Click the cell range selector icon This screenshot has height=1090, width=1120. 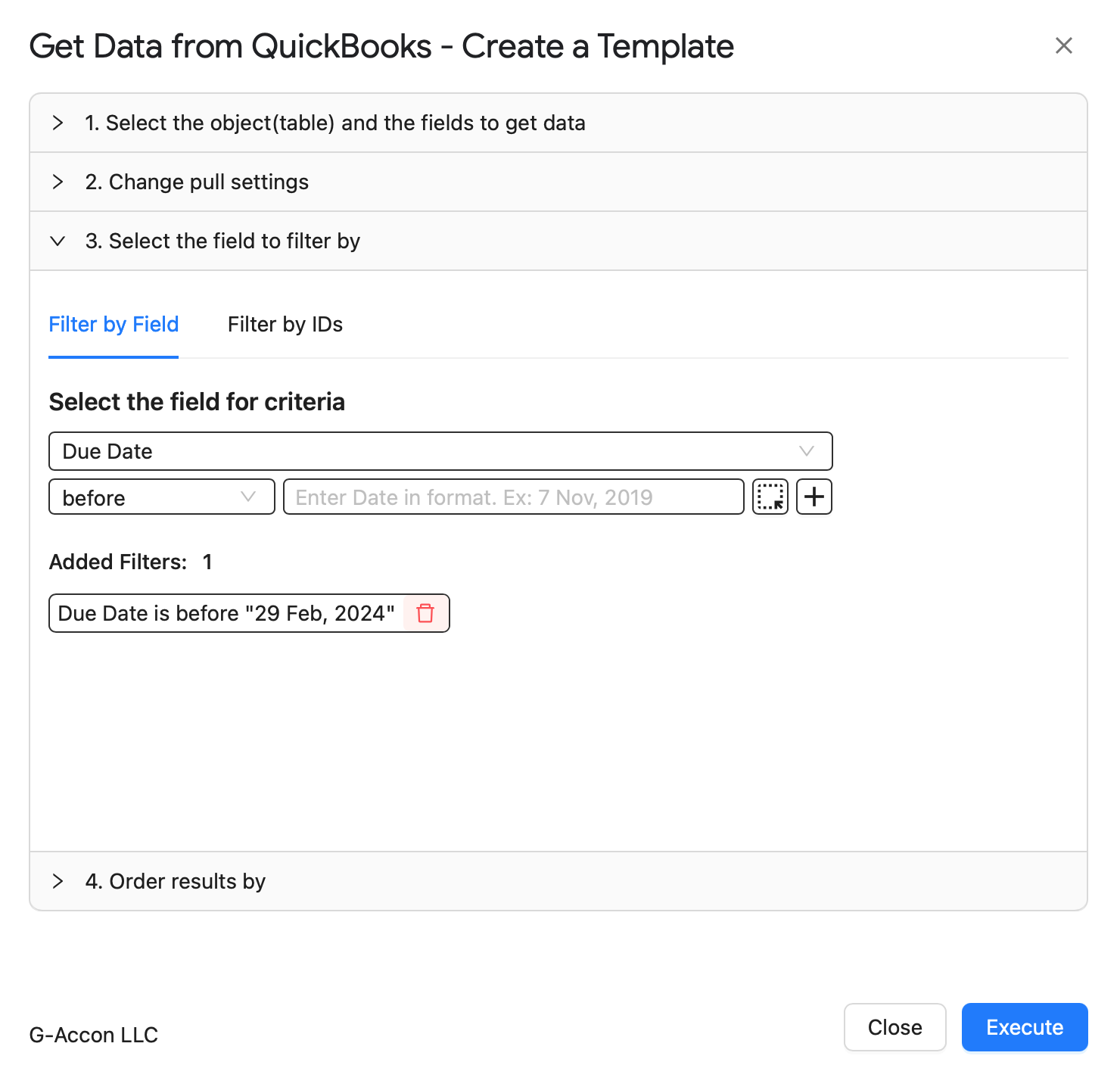pyautogui.click(x=770, y=497)
